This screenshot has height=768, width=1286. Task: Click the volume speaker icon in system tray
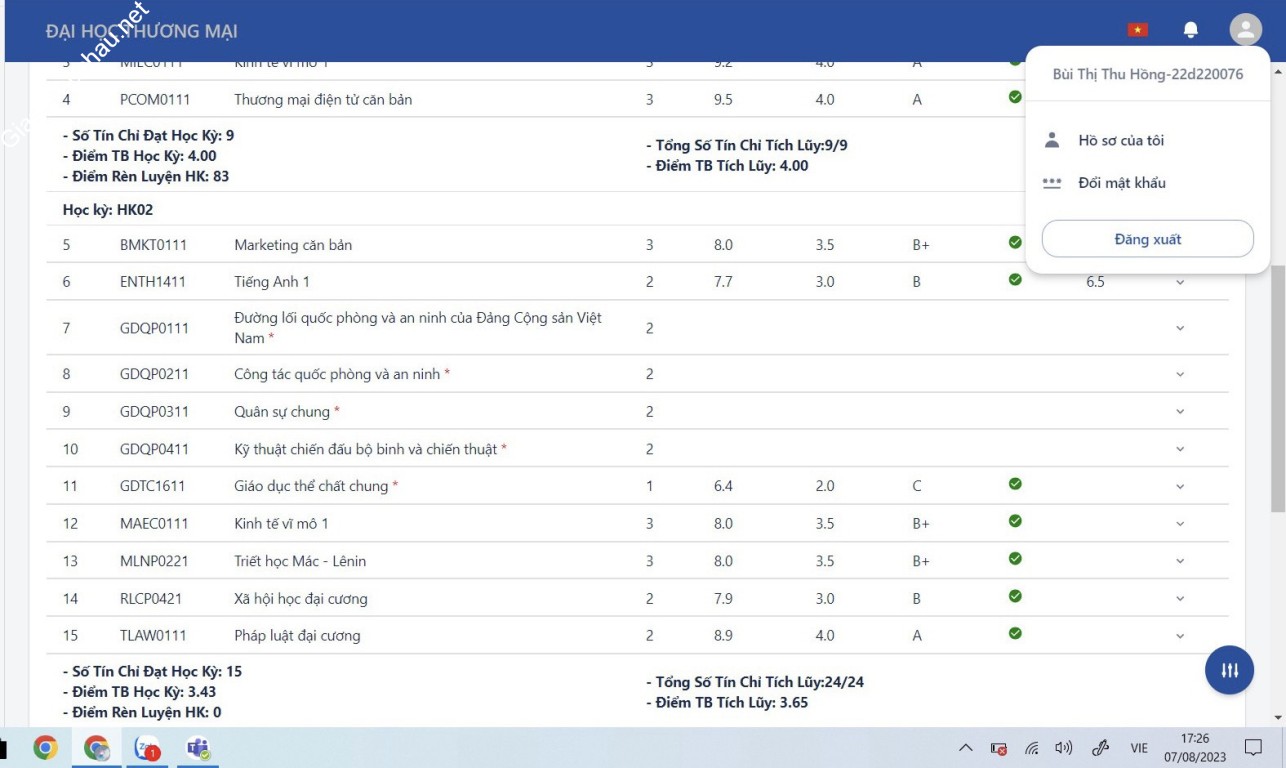pos(1063,748)
